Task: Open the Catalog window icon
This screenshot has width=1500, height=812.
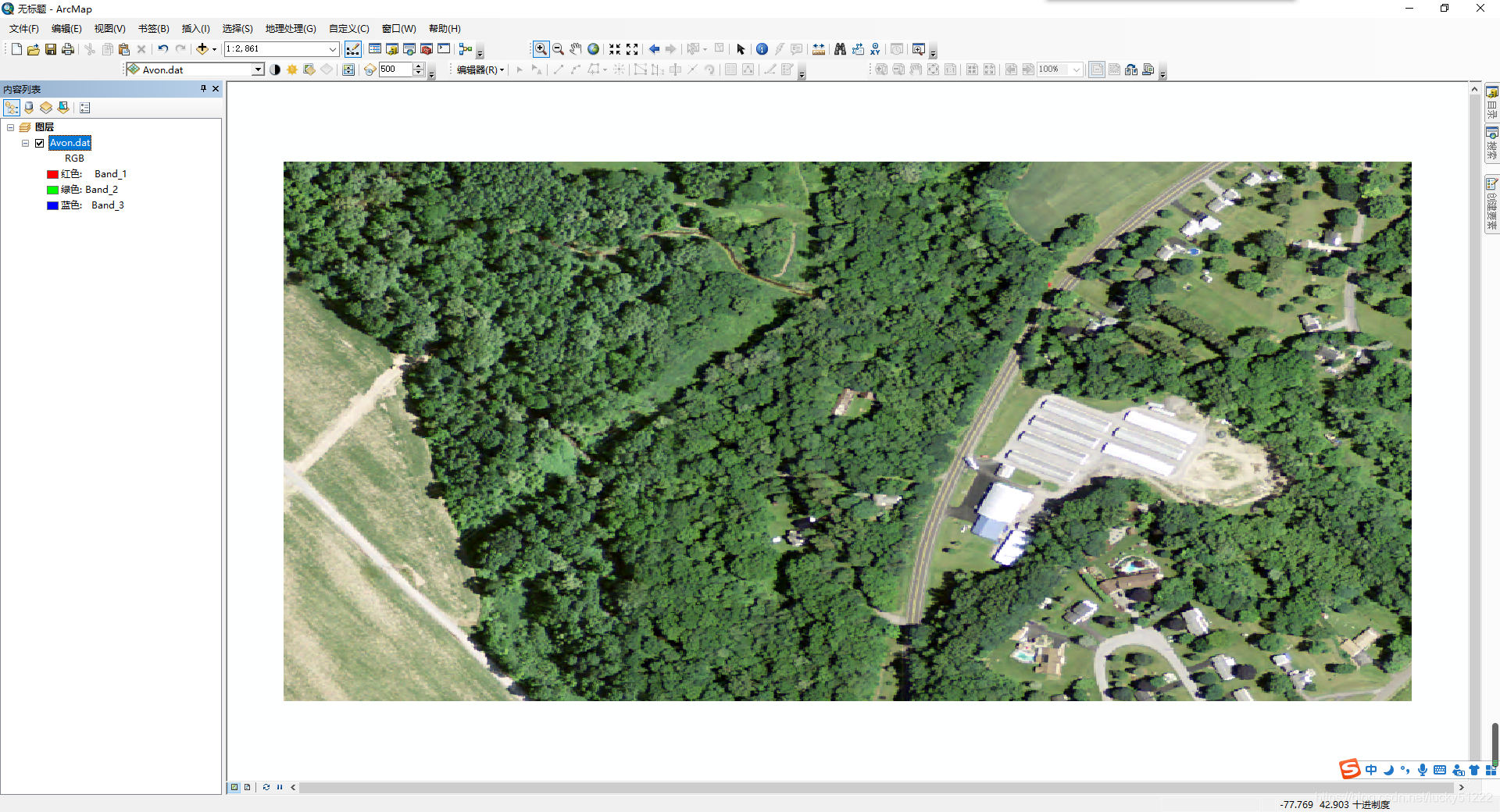Action: point(392,49)
